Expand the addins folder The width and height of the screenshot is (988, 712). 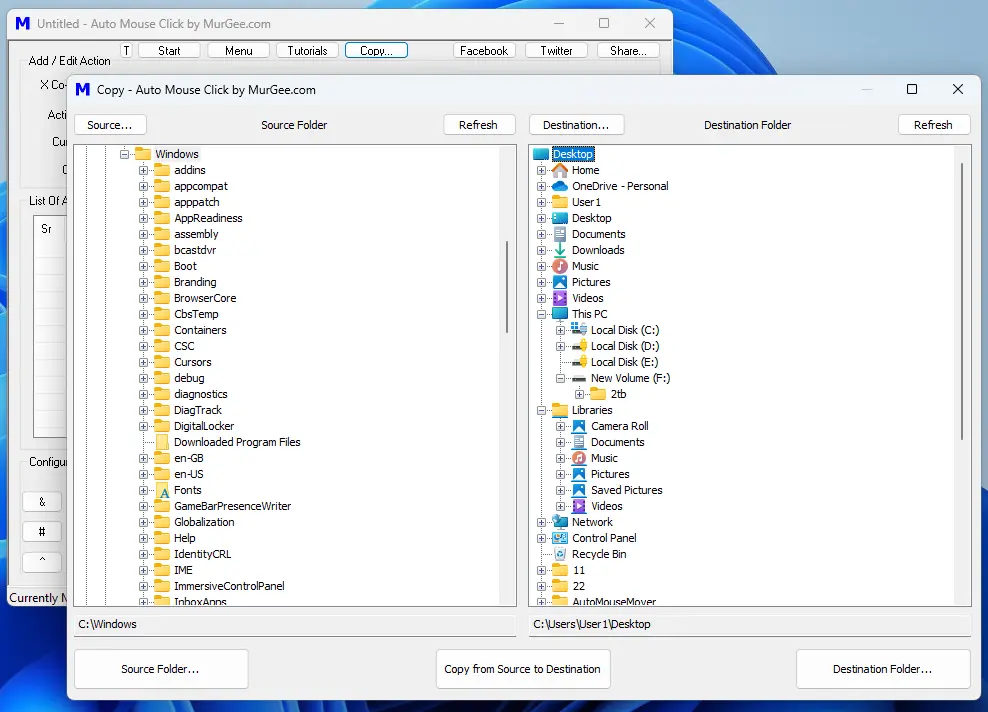point(144,170)
